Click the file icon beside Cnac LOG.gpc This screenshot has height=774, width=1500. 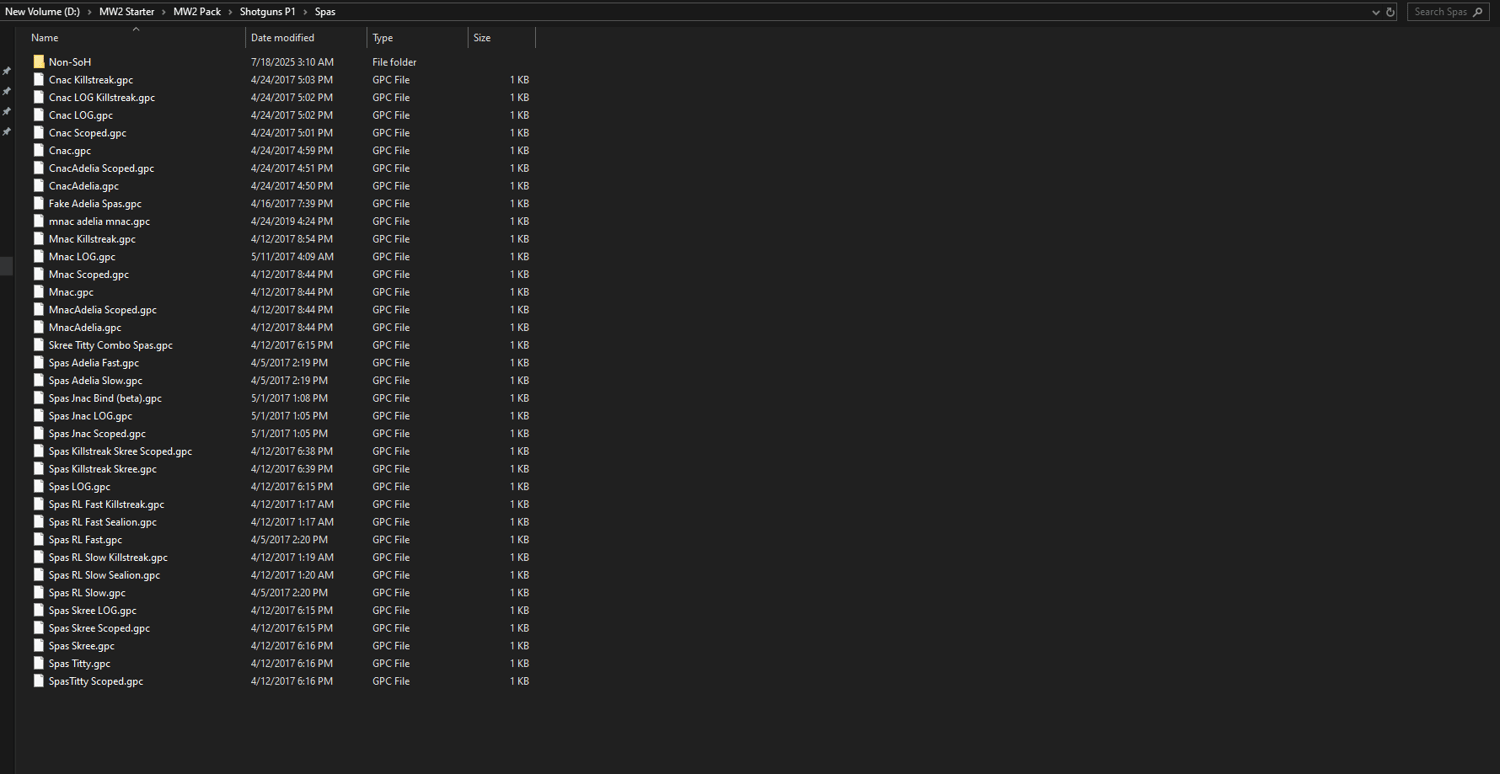click(x=39, y=115)
